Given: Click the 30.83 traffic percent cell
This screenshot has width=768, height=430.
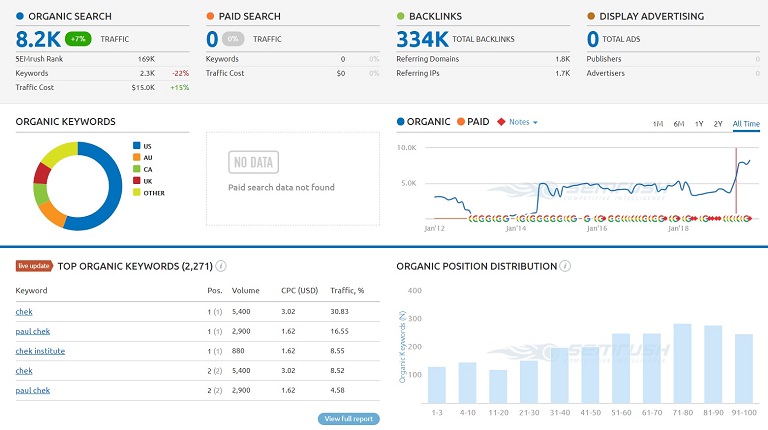Looking at the screenshot, I should 339,311.
